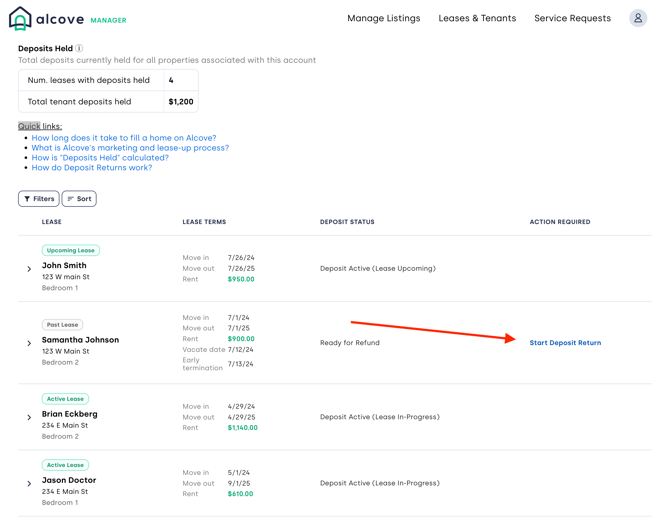The width and height of the screenshot is (670, 521).
Task: Click the Deposits Held info icon
Action: click(79, 48)
